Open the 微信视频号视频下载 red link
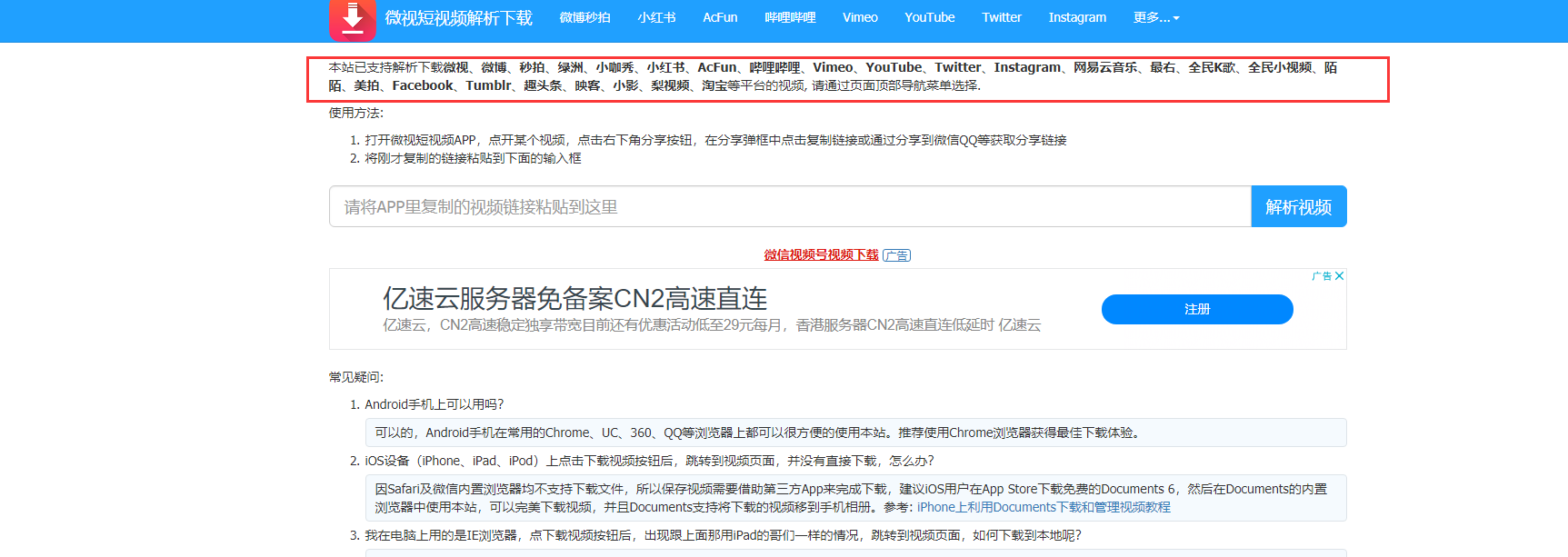The image size is (1568, 557). [x=821, y=255]
